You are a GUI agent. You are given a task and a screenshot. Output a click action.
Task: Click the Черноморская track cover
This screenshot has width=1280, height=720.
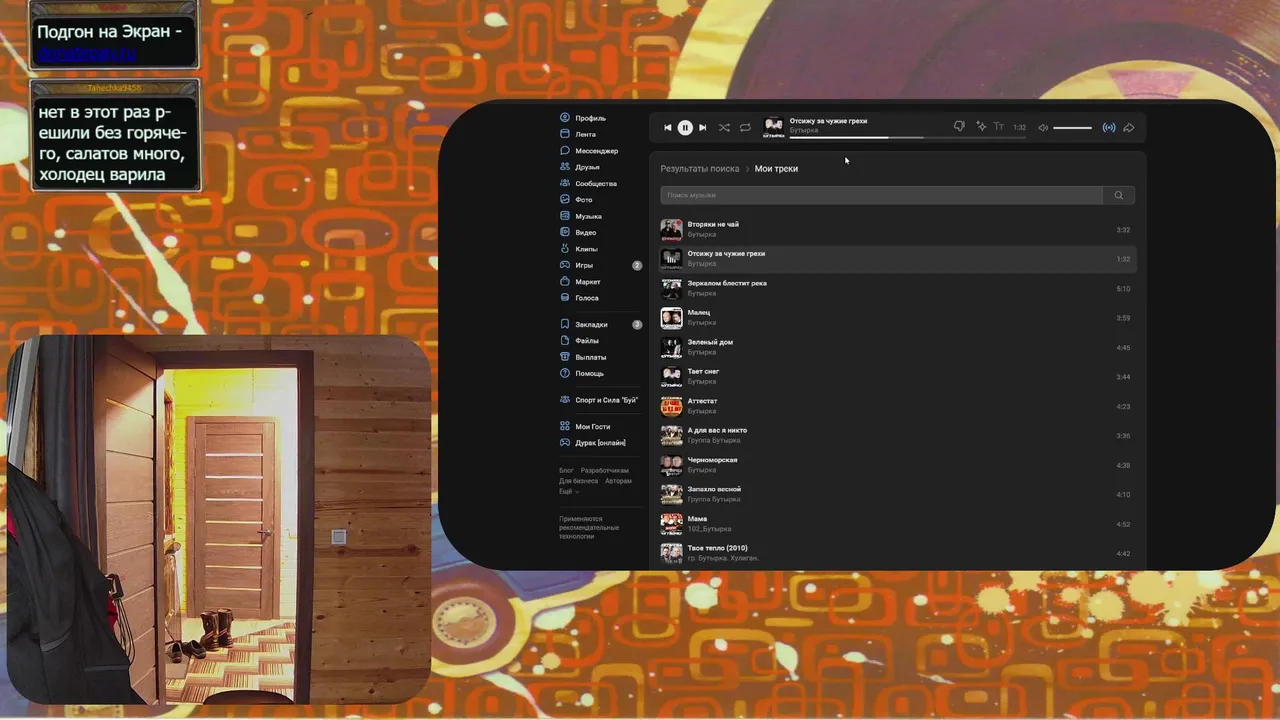click(x=671, y=465)
